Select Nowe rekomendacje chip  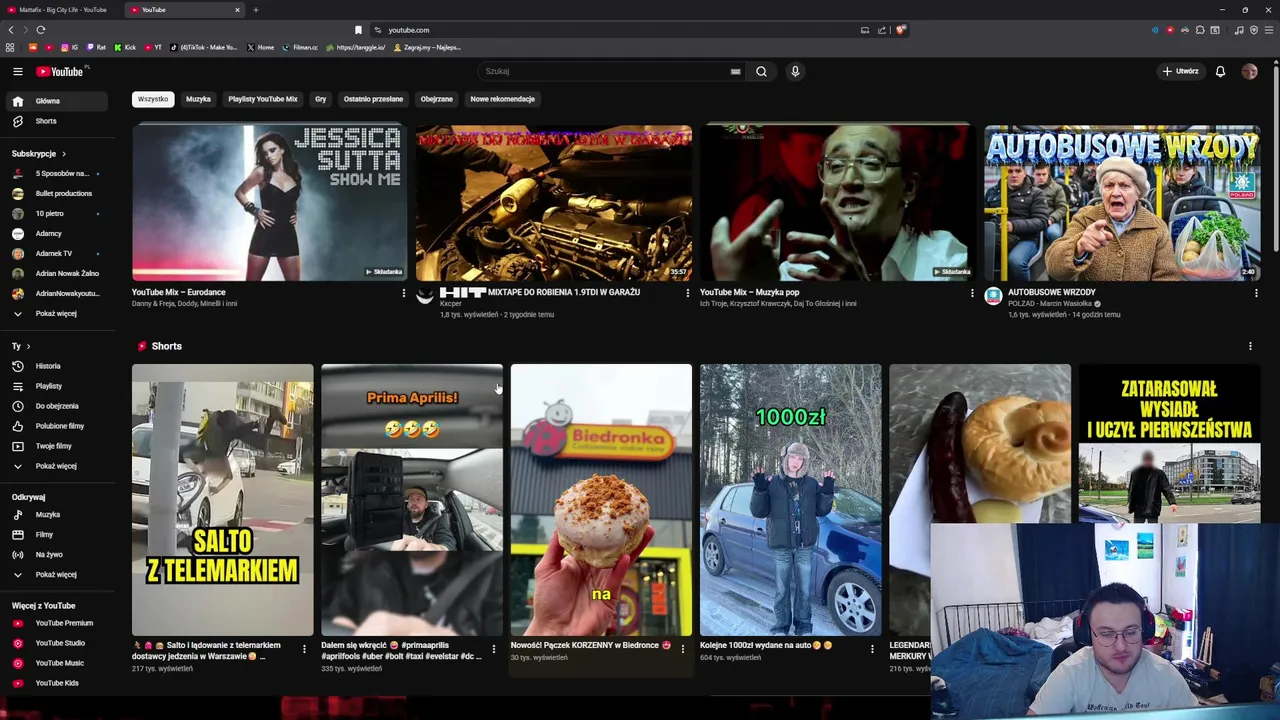502,99
